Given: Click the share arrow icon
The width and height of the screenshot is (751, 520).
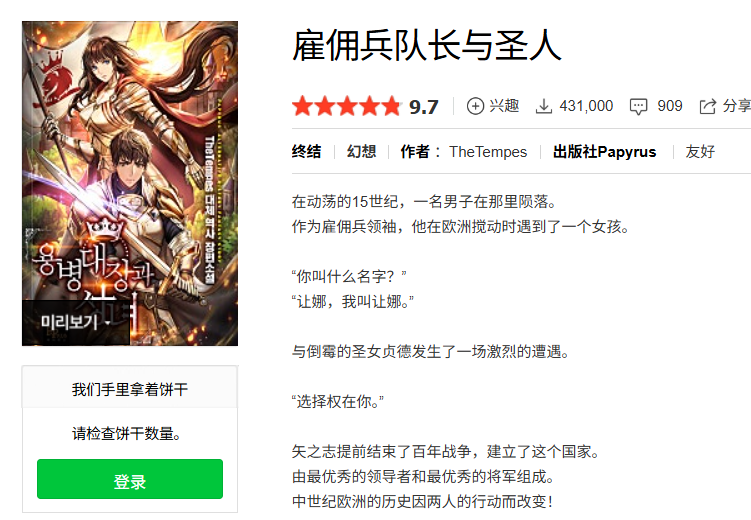Looking at the screenshot, I should (707, 106).
